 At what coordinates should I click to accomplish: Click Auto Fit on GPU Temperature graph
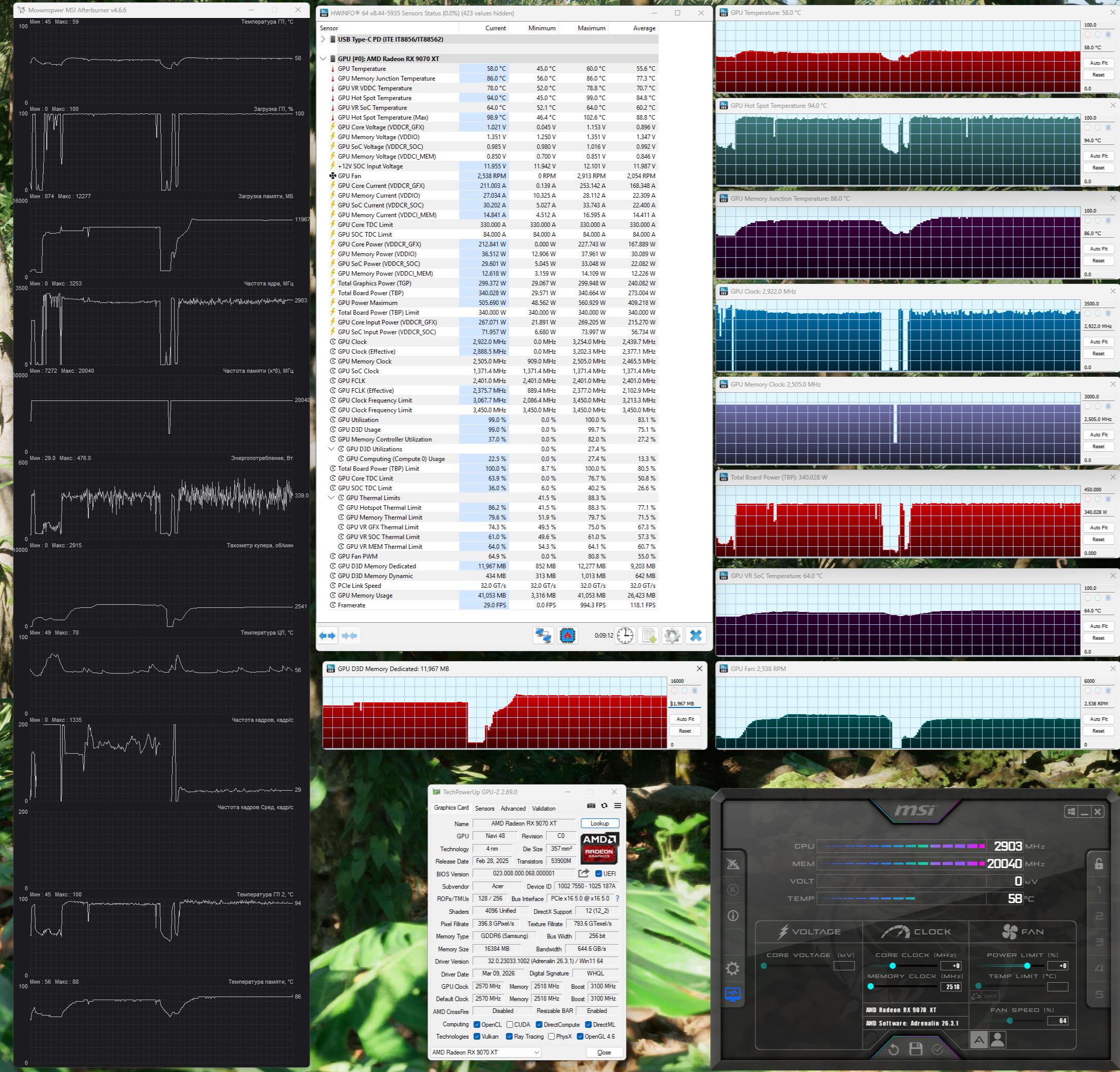pyautogui.click(x=1098, y=63)
